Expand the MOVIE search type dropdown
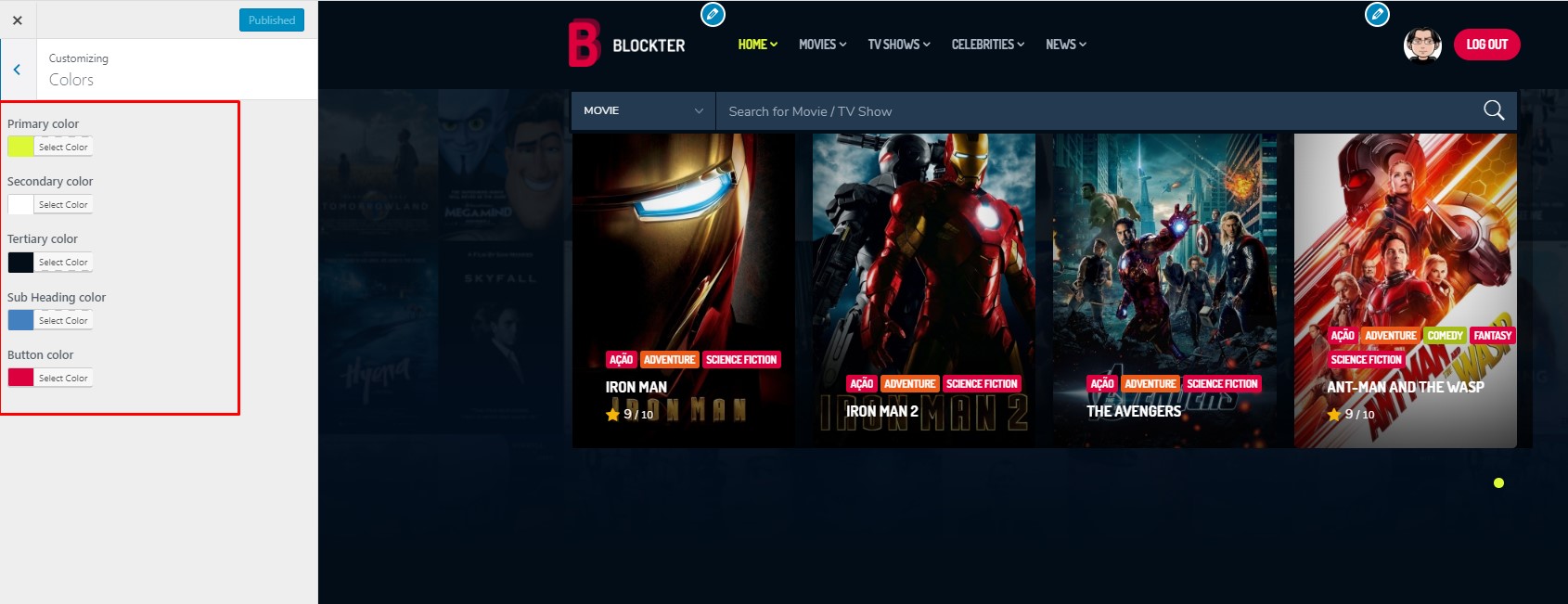The width and height of the screenshot is (1568, 604). coord(643,110)
